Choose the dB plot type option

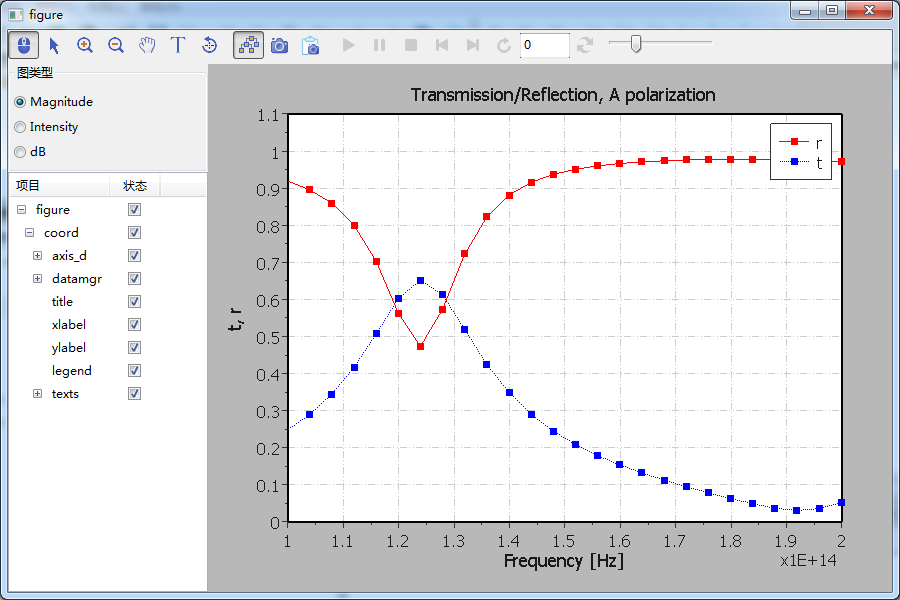click(x=20, y=152)
